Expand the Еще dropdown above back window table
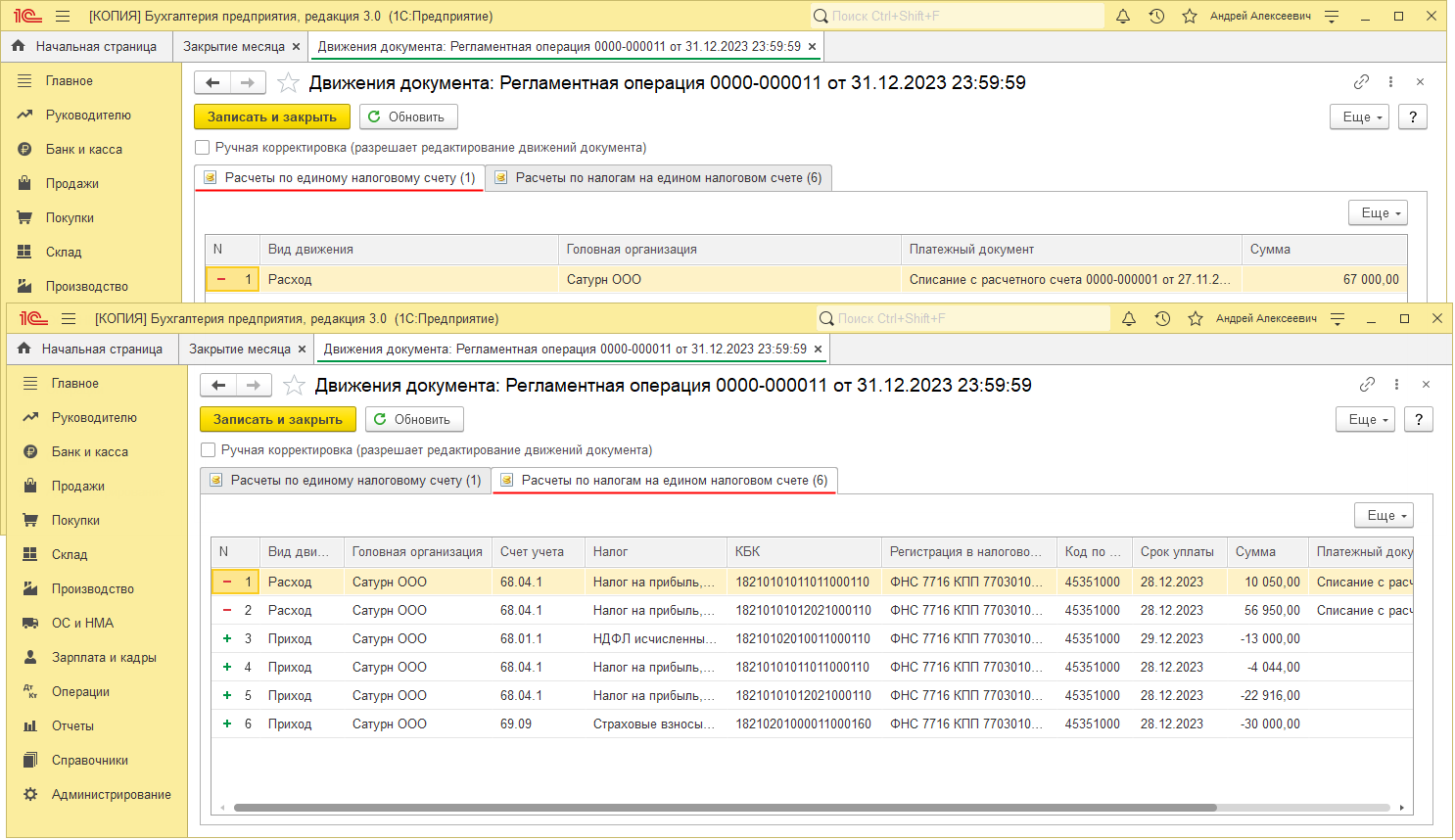 pyautogui.click(x=1378, y=213)
